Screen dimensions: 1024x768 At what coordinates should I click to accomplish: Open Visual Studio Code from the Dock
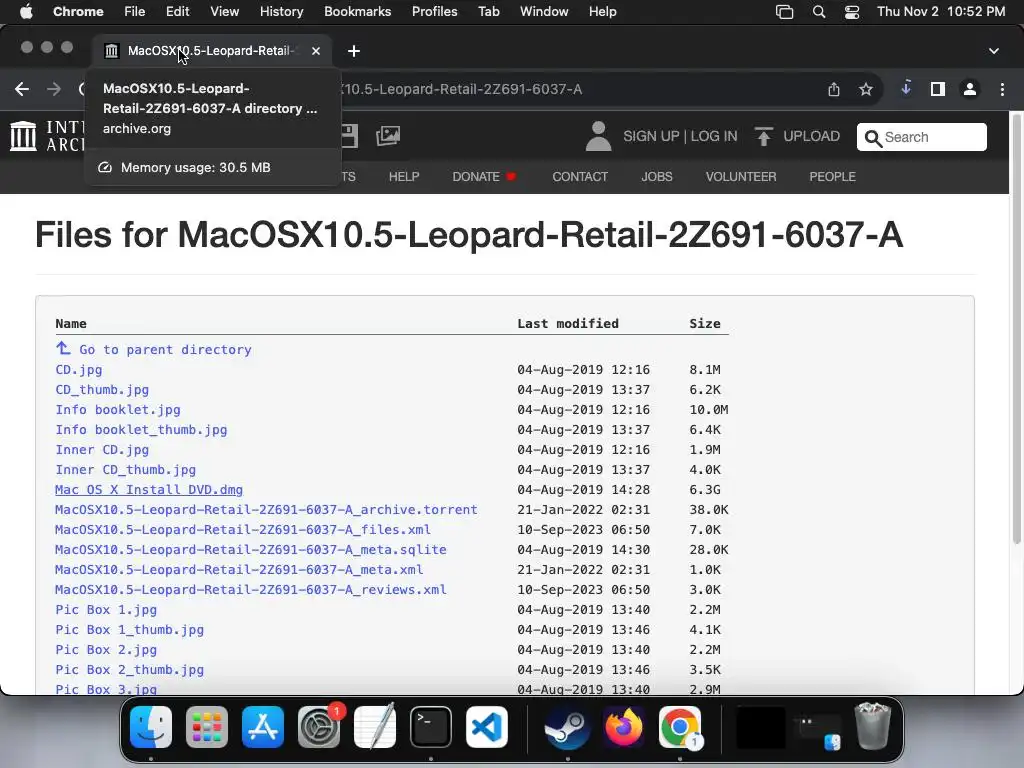[487, 727]
